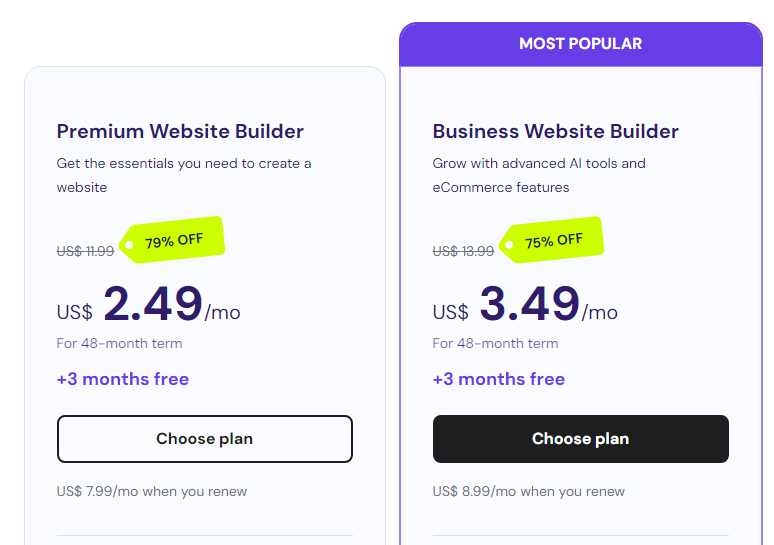
Task: Click the crossed-out US$ 11.99 price
Action: [x=85, y=252]
